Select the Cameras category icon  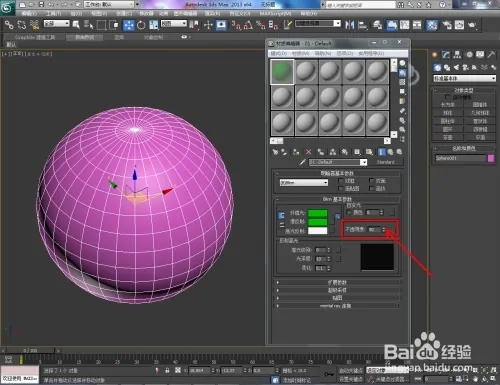click(x=465, y=68)
